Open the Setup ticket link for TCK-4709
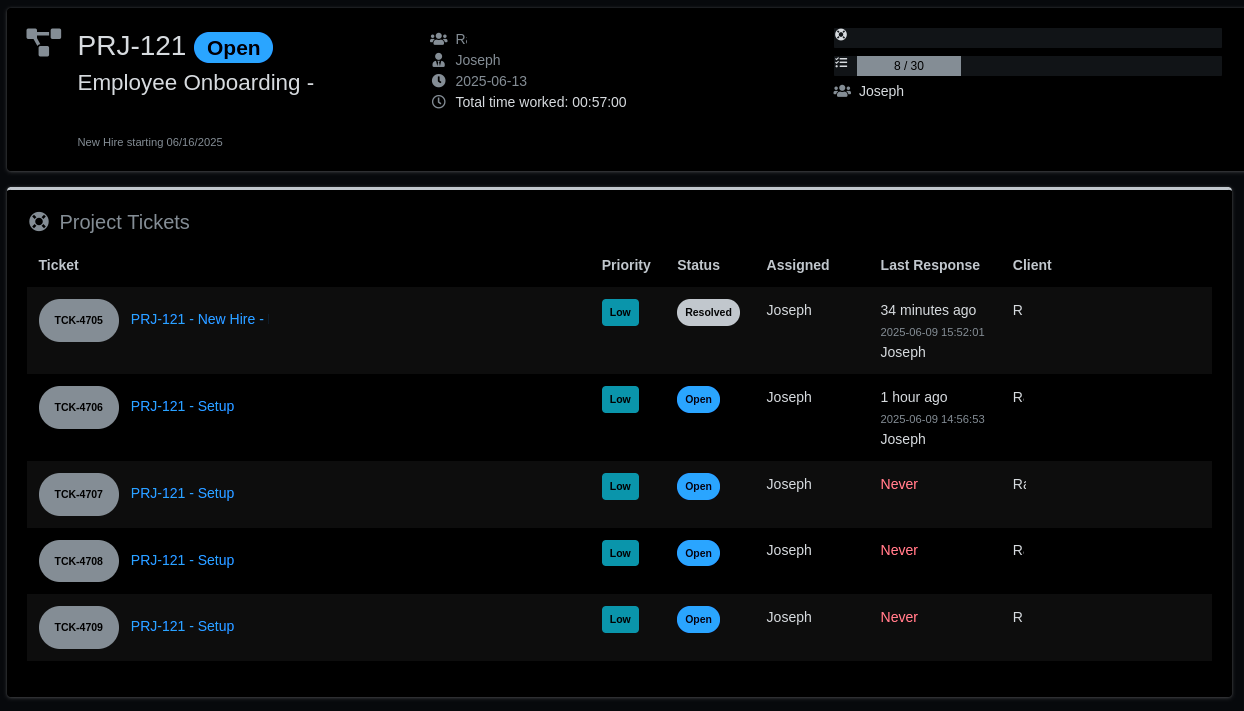The width and height of the screenshot is (1244, 711). (182, 626)
